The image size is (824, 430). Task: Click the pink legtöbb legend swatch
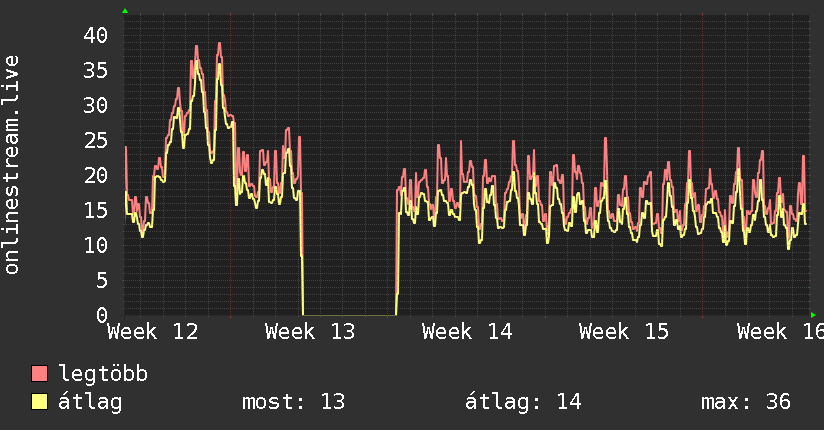39,373
